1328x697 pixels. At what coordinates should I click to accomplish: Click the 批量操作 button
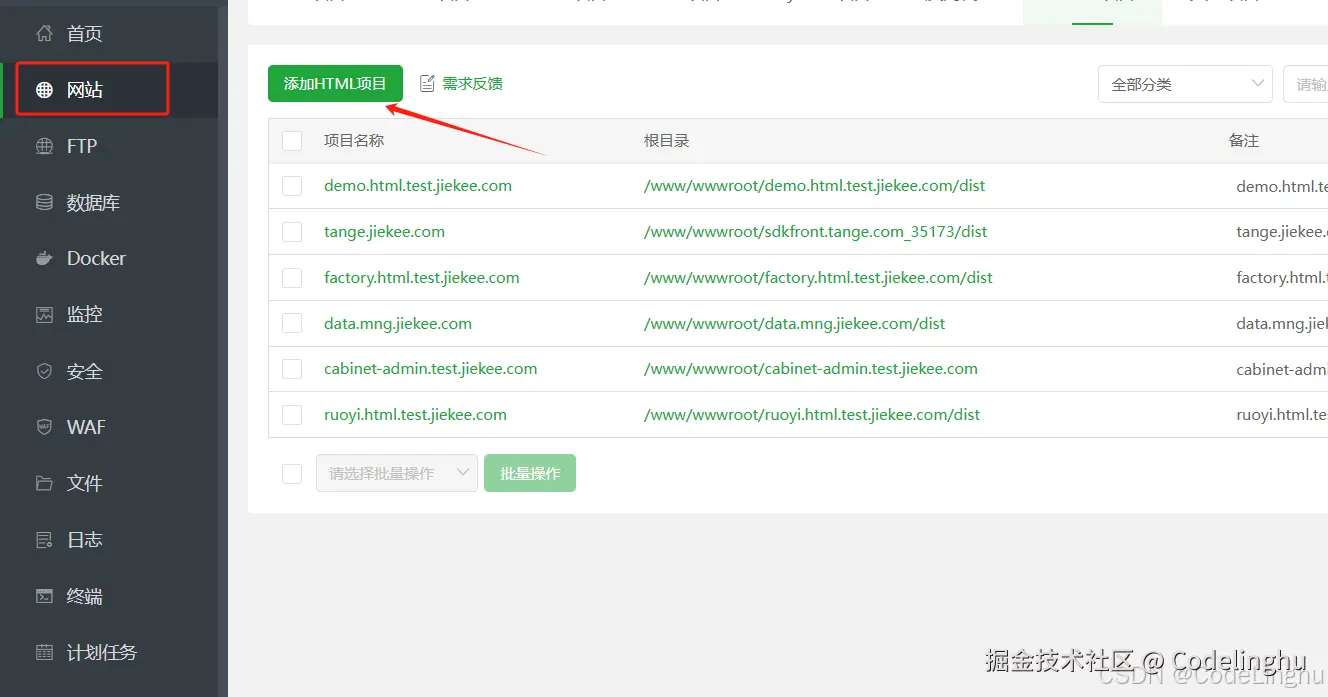530,473
